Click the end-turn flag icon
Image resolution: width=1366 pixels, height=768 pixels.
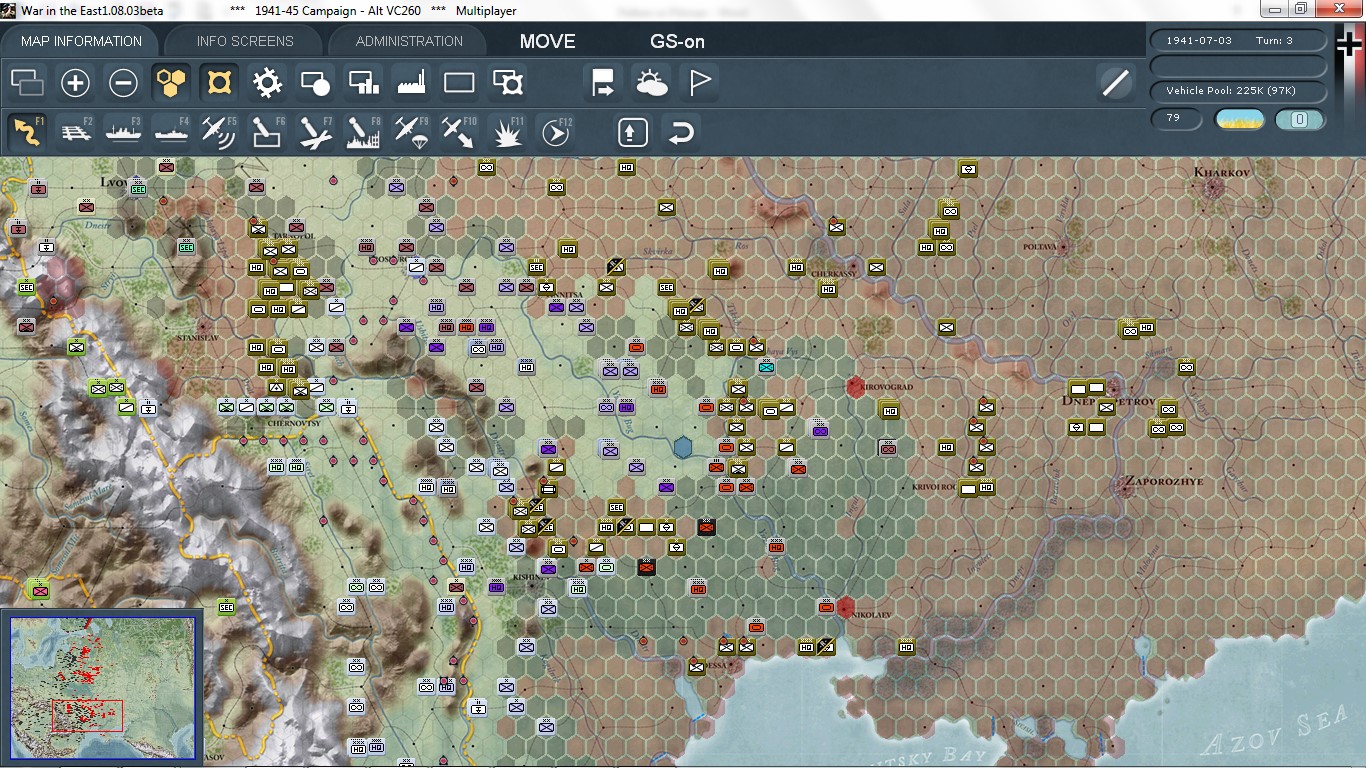point(699,82)
